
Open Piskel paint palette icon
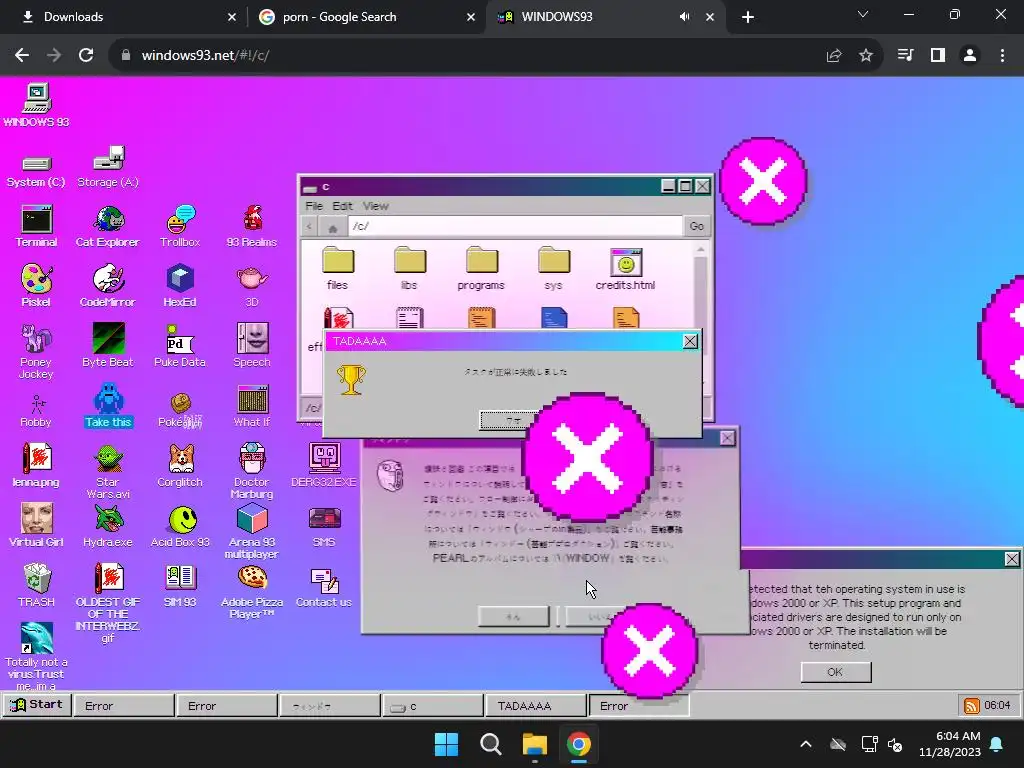point(36,286)
